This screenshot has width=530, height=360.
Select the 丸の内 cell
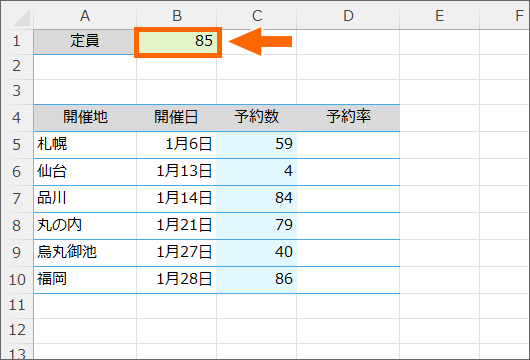click(x=85, y=226)
